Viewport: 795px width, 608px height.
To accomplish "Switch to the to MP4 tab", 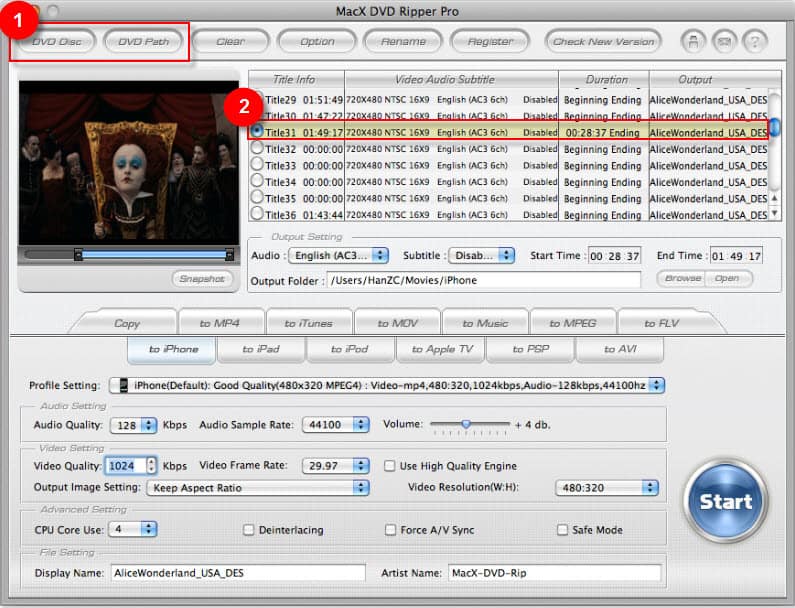I will pyautogui.click(x=220, y=323).
